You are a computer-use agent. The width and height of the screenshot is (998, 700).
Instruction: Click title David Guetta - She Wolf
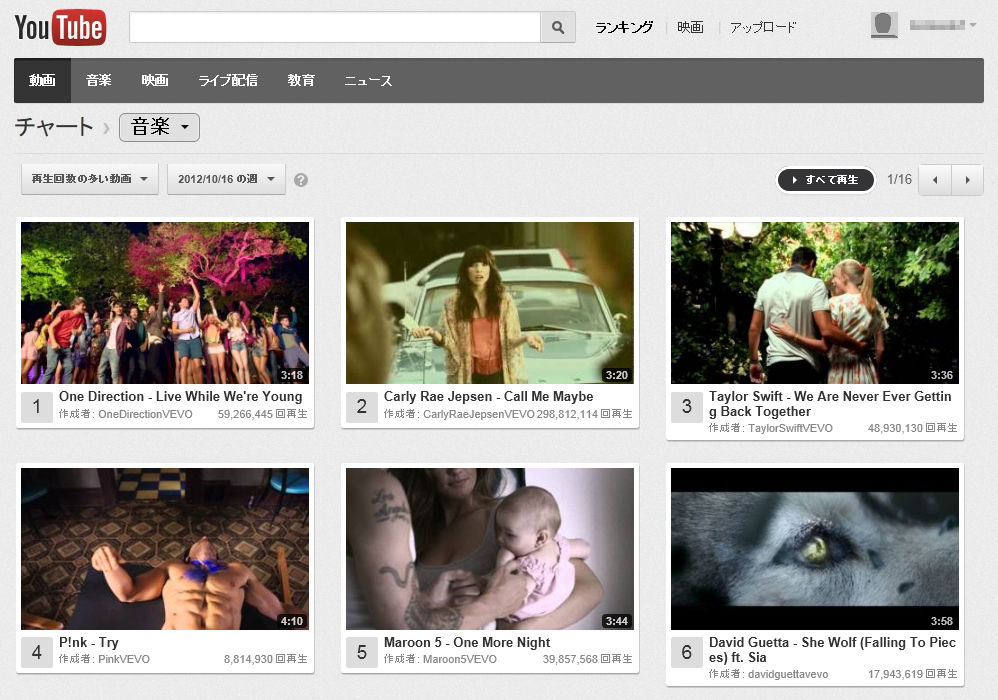(832, 650)
